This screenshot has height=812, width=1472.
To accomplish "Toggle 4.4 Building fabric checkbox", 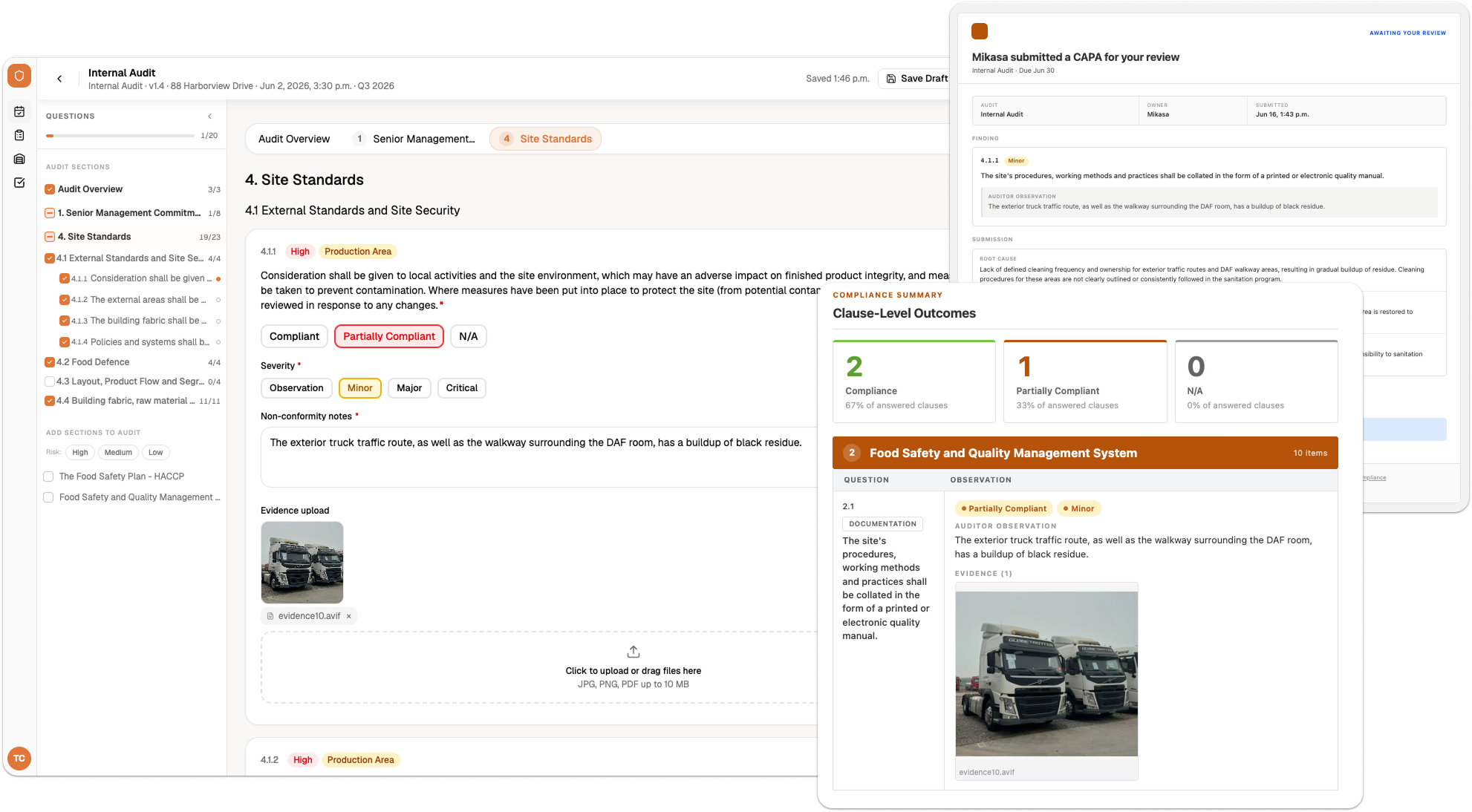I will coord(50,401).
